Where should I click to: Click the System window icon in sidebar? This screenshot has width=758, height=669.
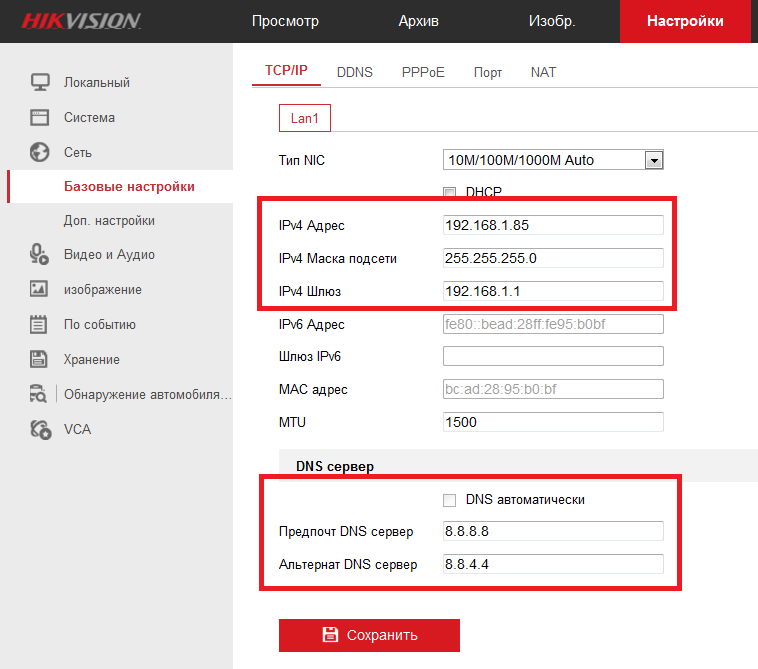tap(40, 117)
